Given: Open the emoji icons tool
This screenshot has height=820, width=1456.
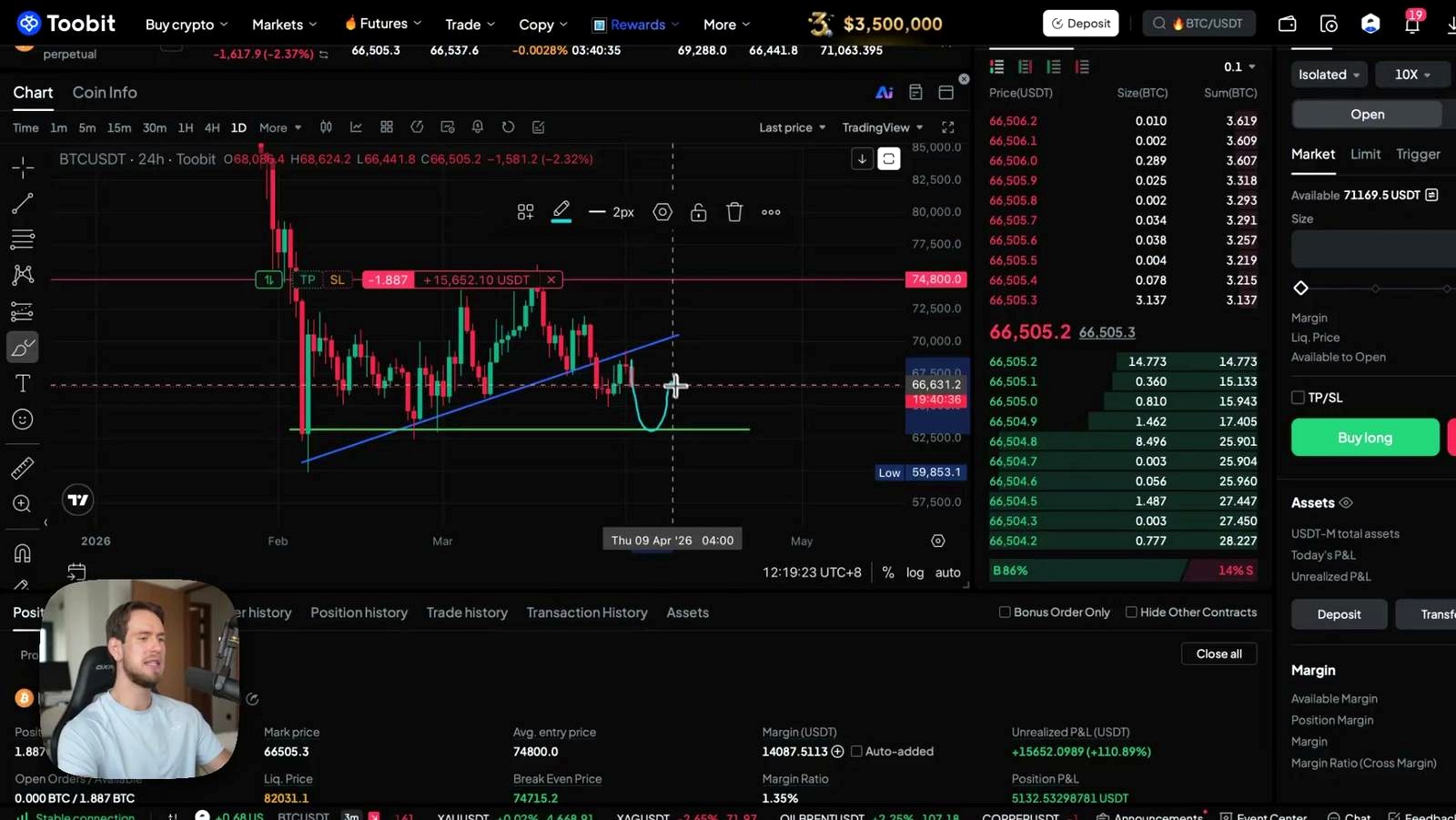Looking at the screenshot, I should 23,419.
